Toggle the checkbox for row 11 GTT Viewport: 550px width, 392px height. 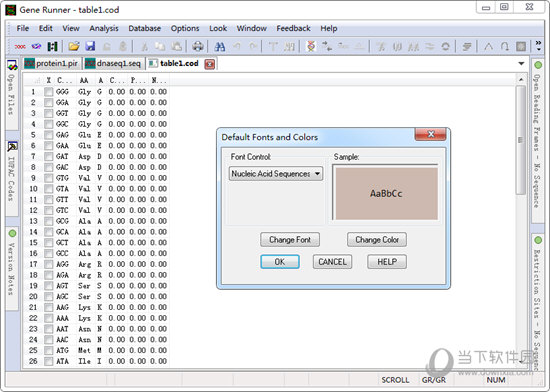pyautogui.click(x=48, y=200)
